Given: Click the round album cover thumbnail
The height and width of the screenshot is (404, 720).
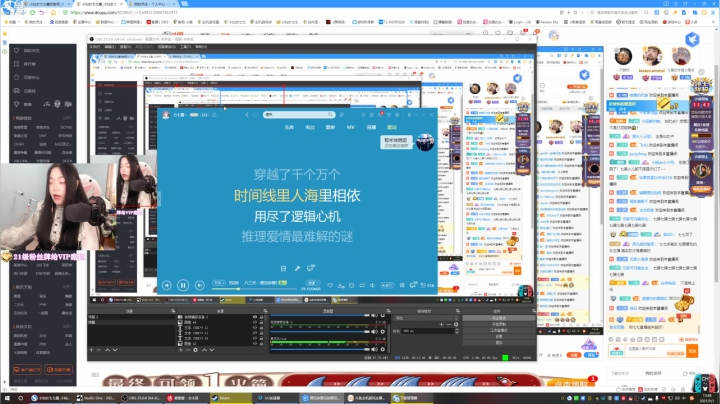Looking at the screenshot, I should (x=425, y=142).
